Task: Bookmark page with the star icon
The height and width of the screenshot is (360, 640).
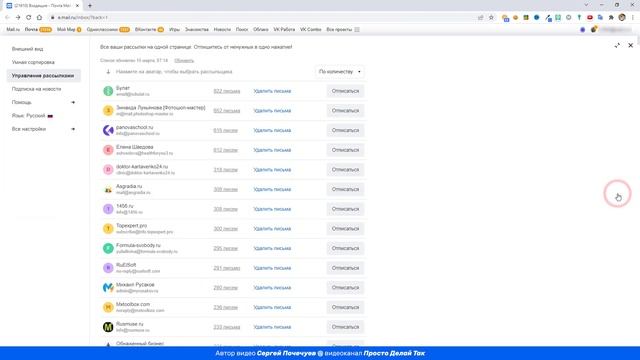Action: pos(491,18)
